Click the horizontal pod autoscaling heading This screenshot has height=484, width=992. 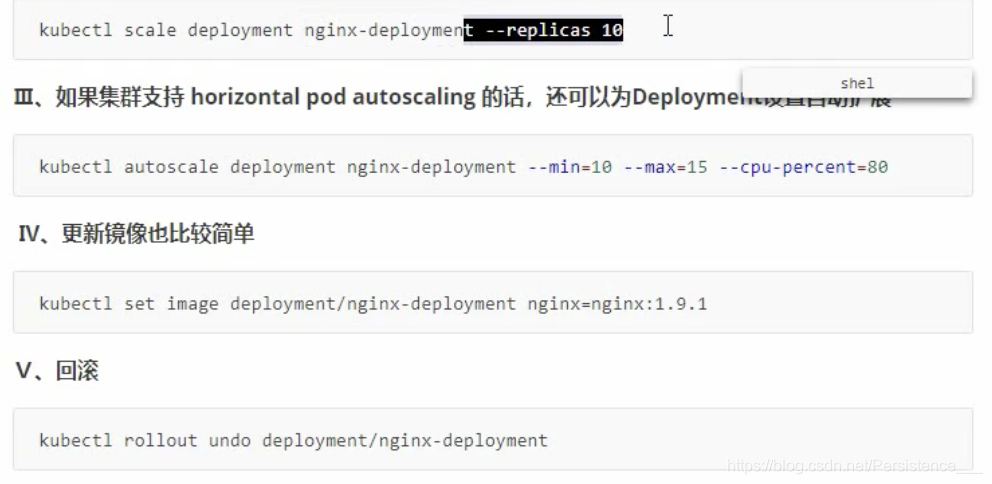(452, 97)
